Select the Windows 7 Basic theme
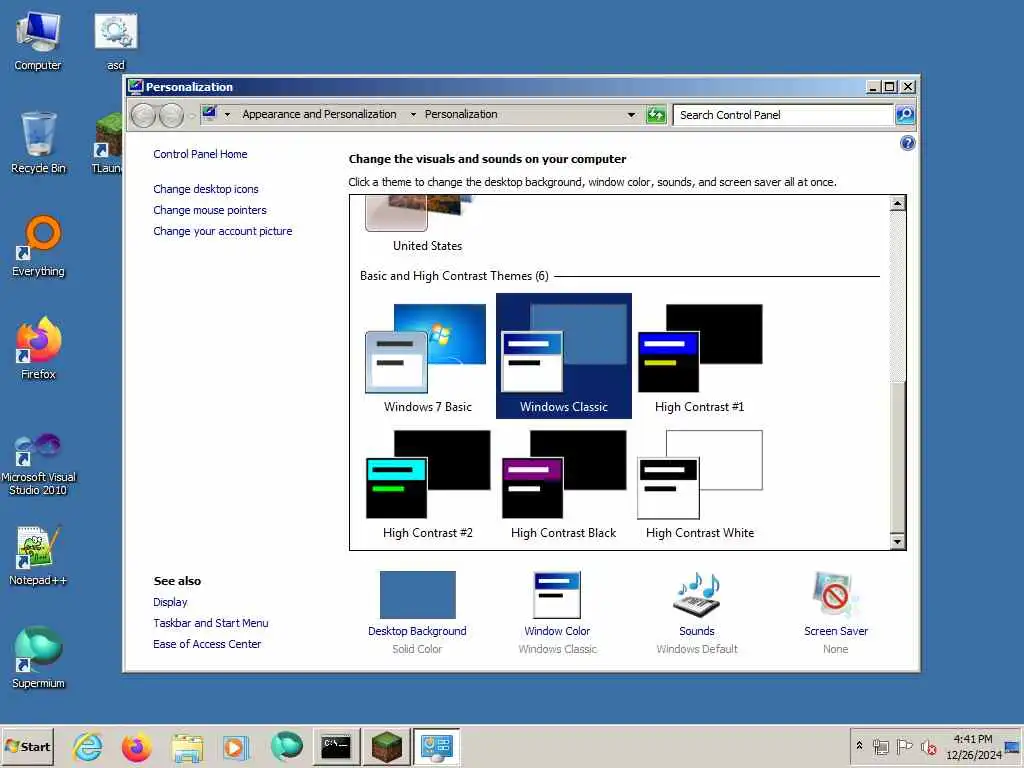 [x=427, y=358]
